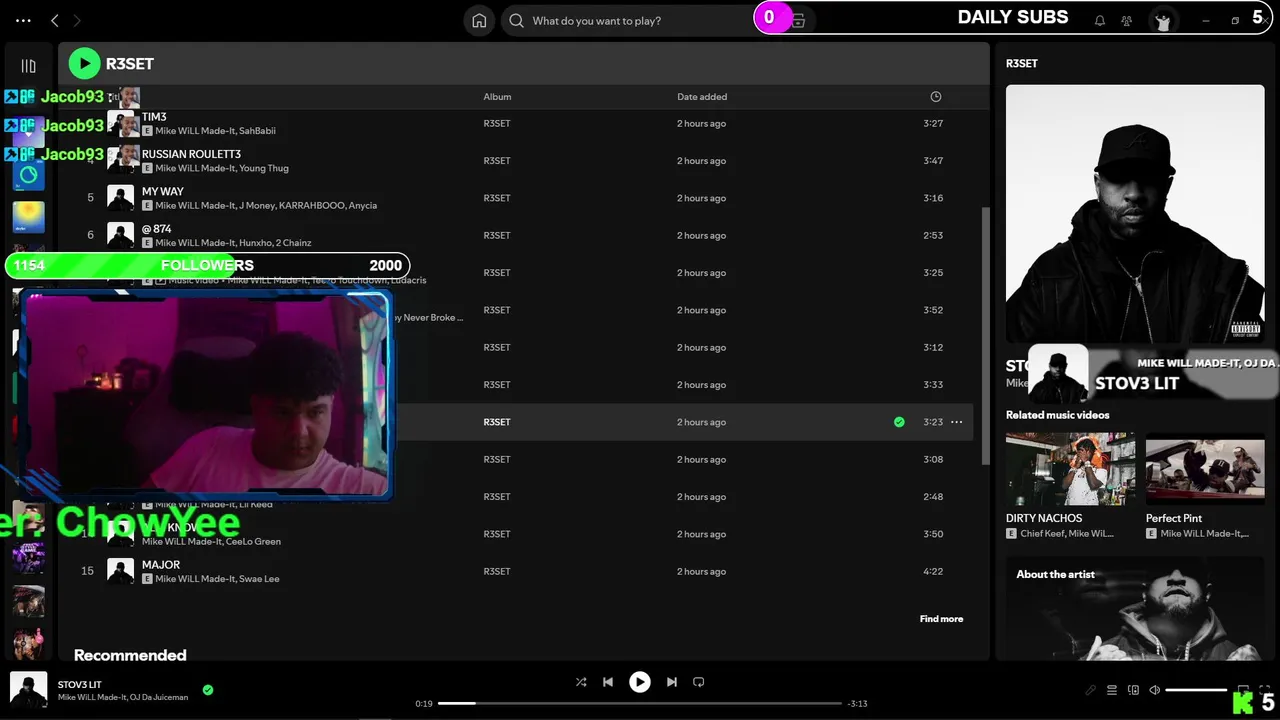Click the track list vertical scrollbar

click(986, 335)
